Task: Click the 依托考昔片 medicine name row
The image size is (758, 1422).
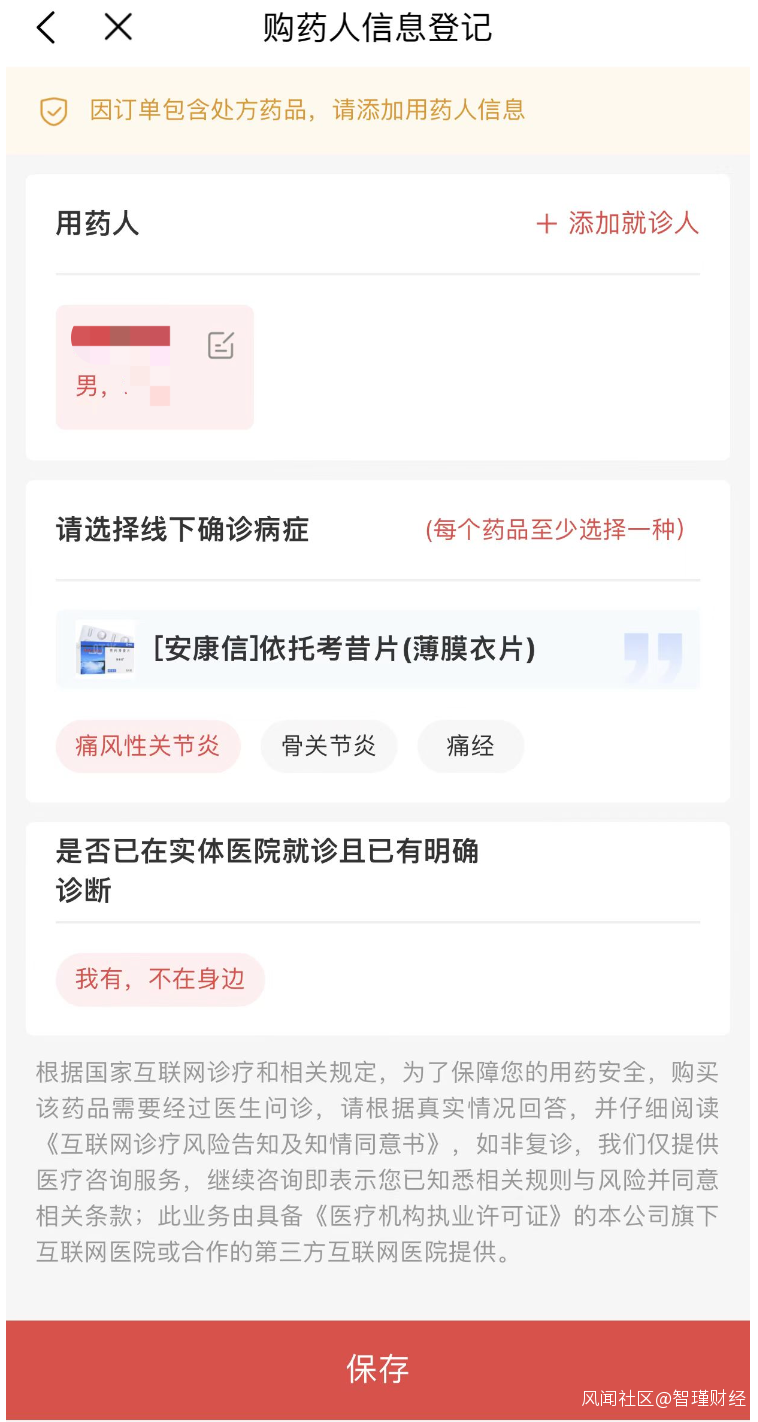Action: click(x=344, y=650)
